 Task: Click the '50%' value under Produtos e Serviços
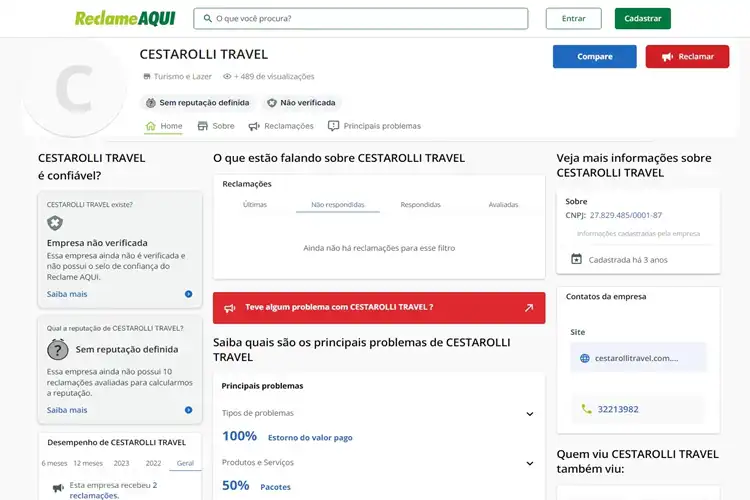235,486
